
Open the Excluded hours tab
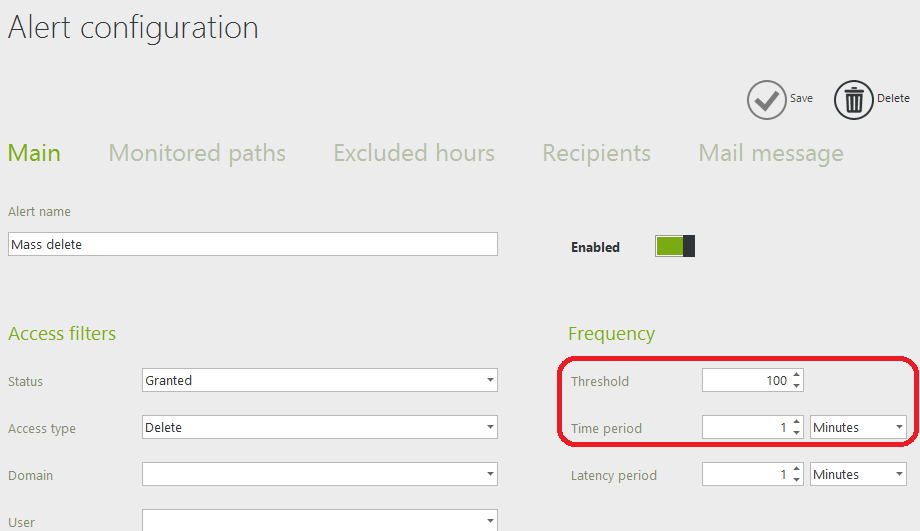[x=414, y=153]
